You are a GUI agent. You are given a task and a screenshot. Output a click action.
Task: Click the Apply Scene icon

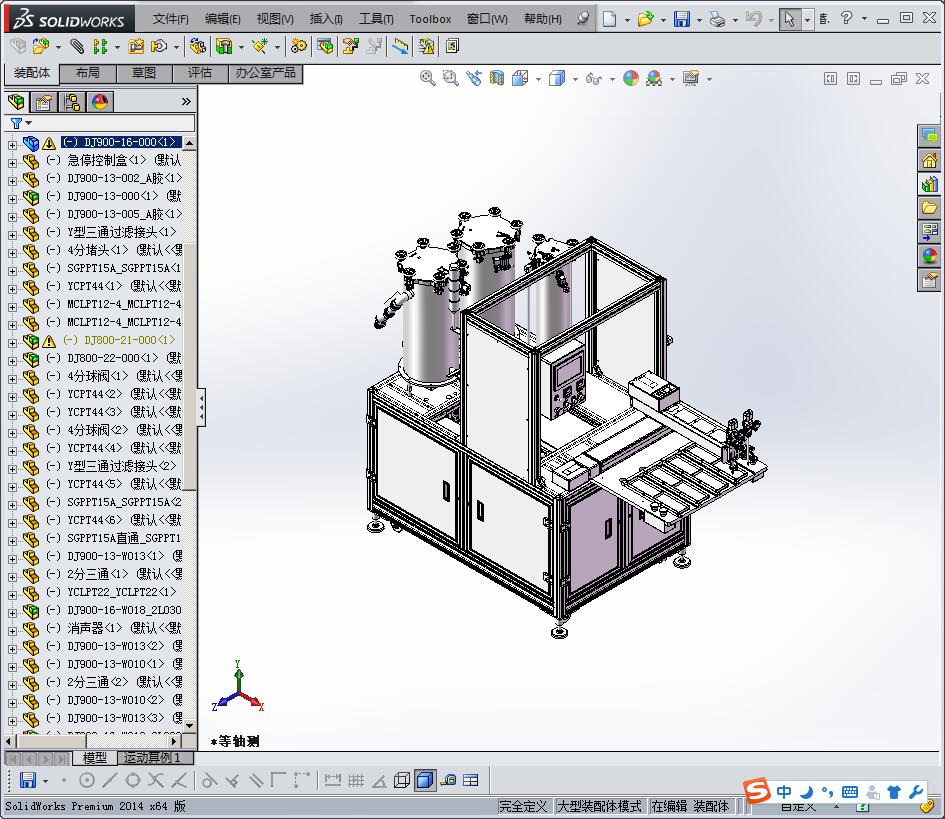(x=654, y=78)
